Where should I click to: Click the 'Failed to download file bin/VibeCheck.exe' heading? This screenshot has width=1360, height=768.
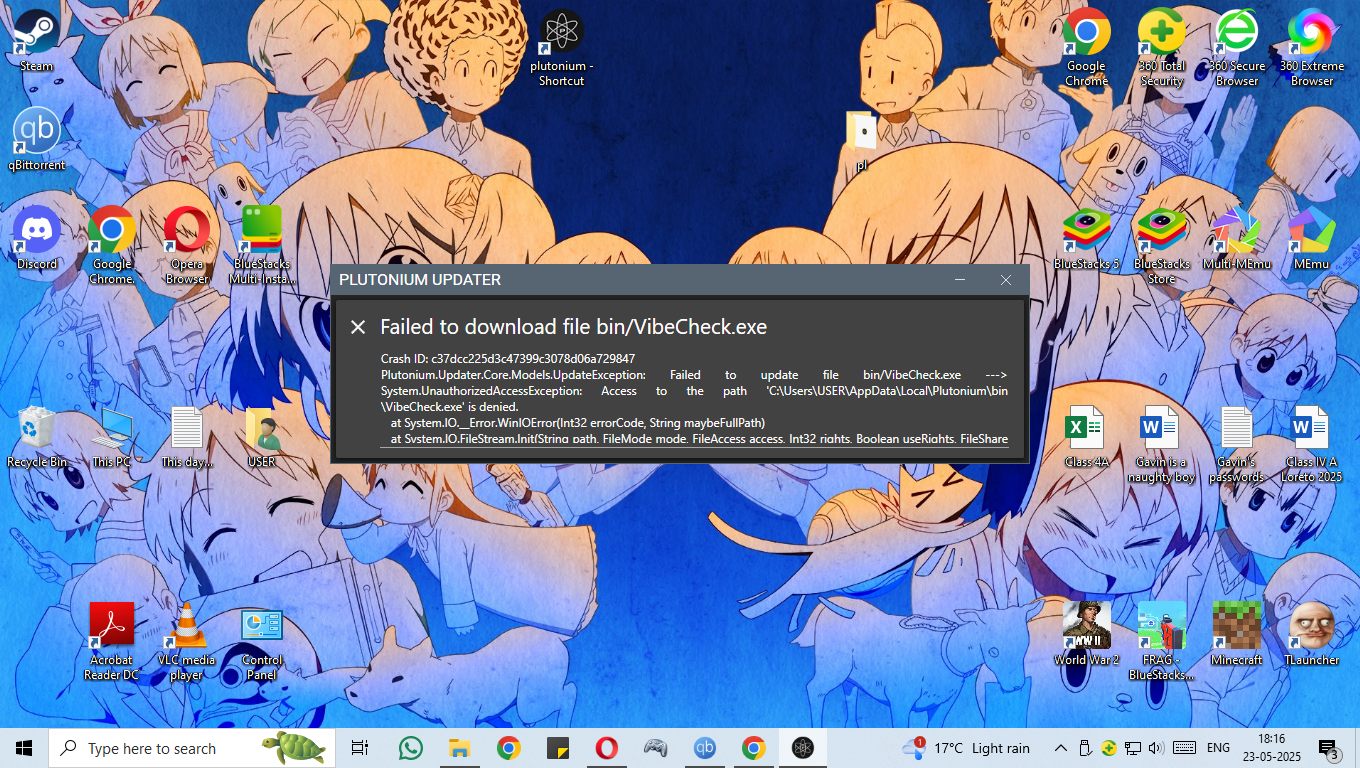coord(573,327)
